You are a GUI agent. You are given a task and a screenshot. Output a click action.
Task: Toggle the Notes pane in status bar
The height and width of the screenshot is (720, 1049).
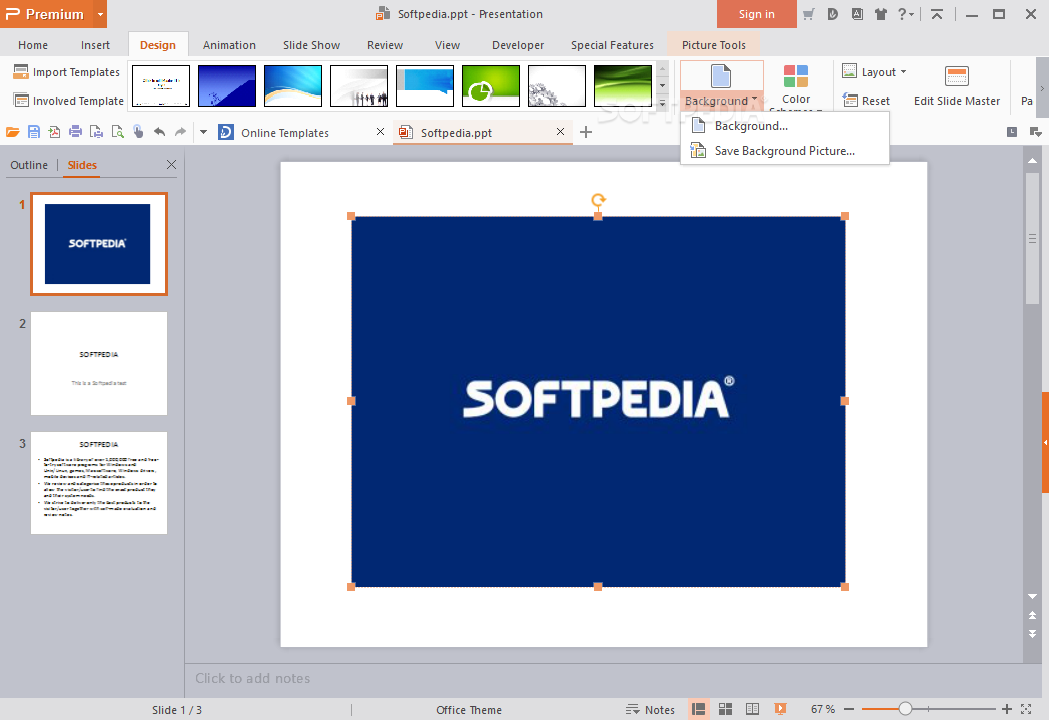(x=650, y=709)
